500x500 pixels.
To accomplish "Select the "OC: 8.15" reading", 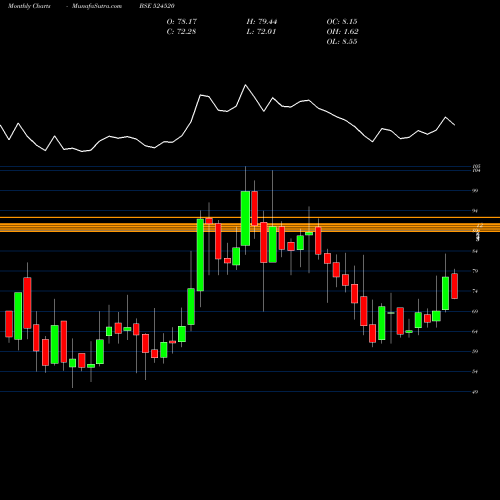I will [x=342, y=22].
